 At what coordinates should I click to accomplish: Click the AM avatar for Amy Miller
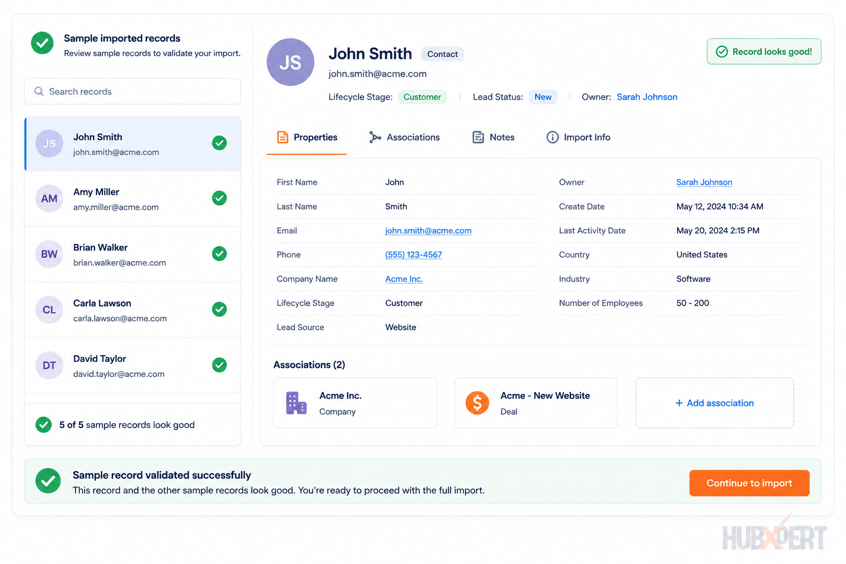click(49, 199)
